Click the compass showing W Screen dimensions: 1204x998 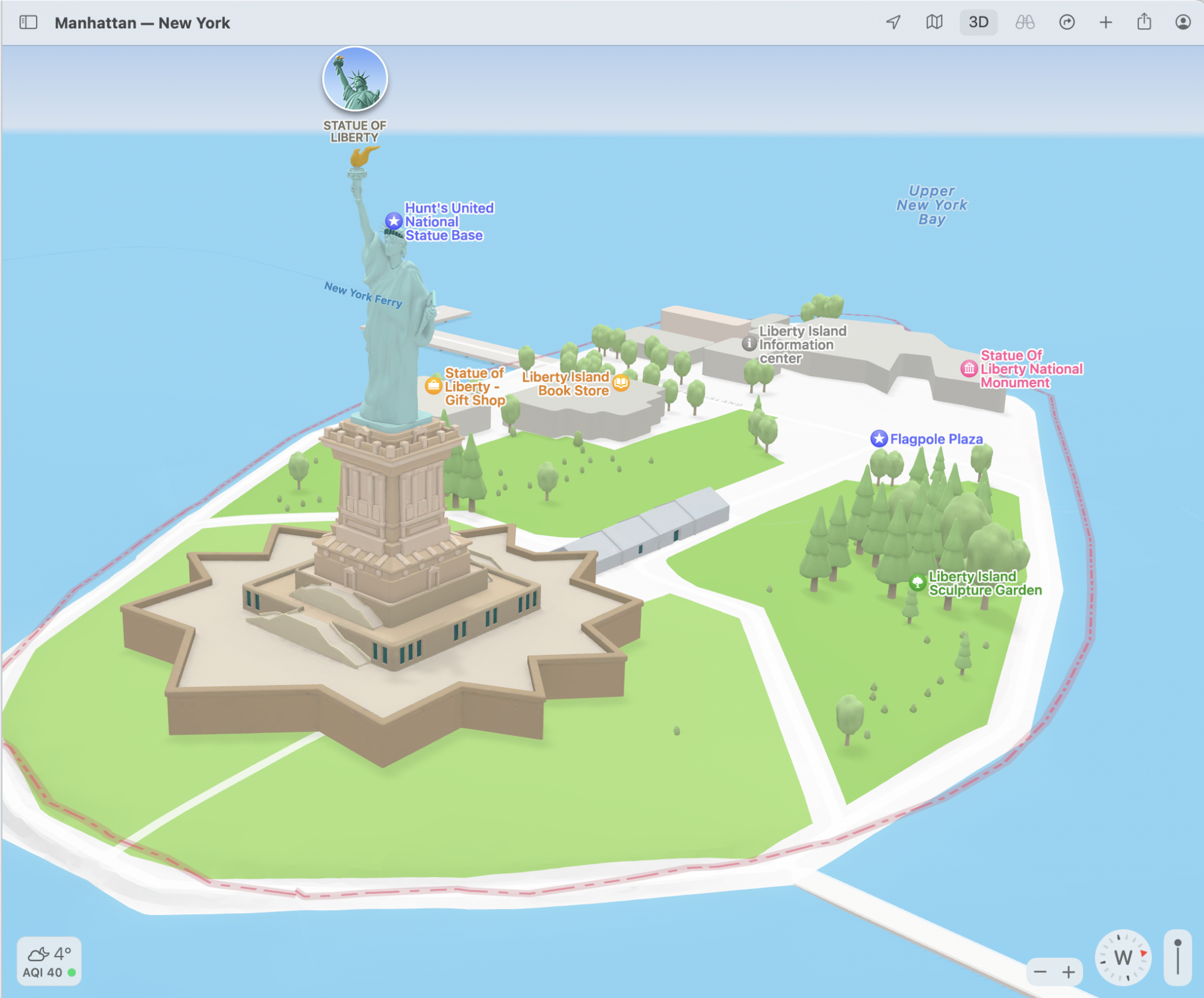[1123, 957]
